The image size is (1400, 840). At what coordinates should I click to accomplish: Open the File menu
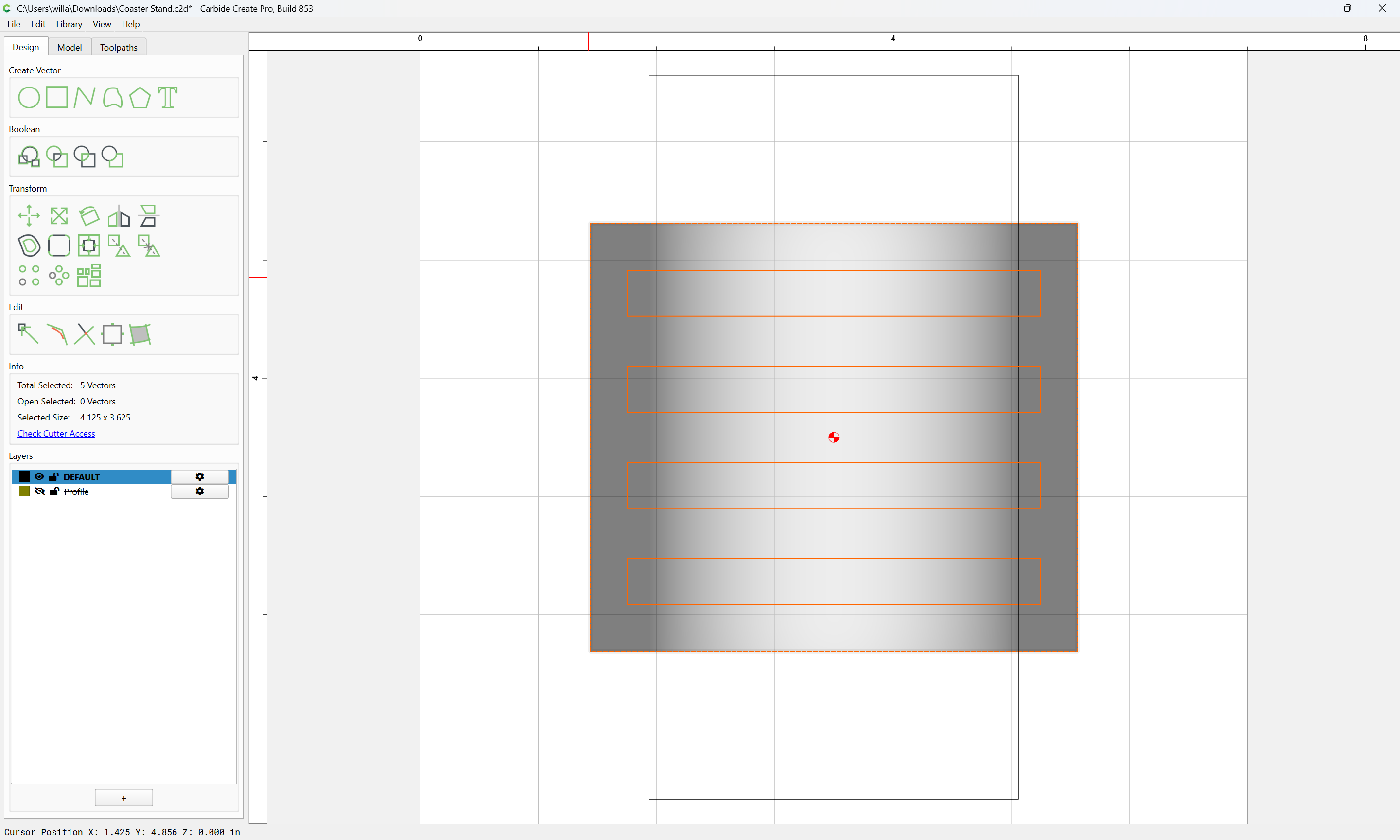pos(14,24)
